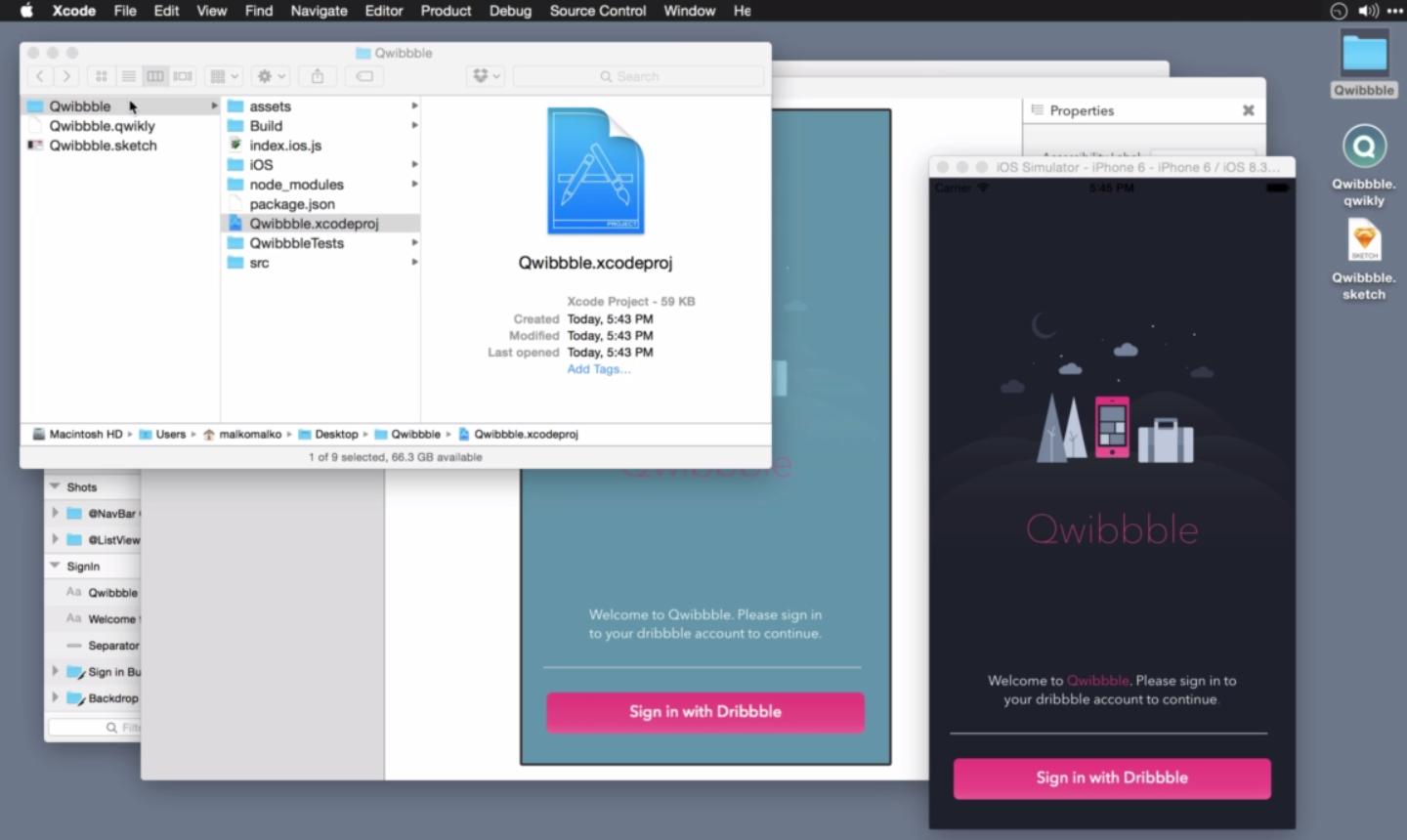Screen dimensions: 1407x840
Task: Collapse the SignIn group in the layer list
Action: click(55, 566)
